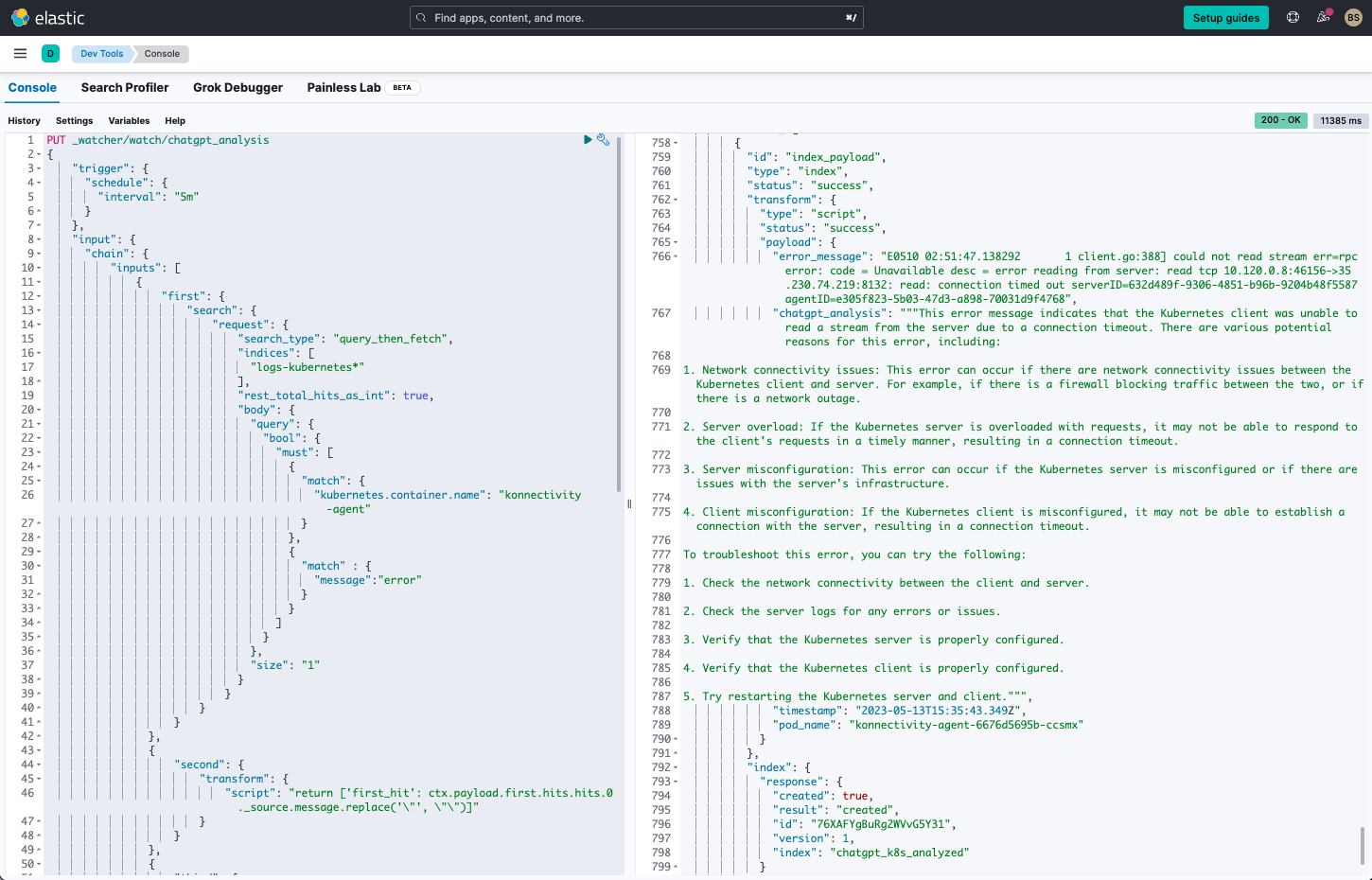Collapse the "trigger" block fold arrow on line 3
The width and height of the screenshot is (1372, 880).
pyautogui.click(x=39, y=169)
